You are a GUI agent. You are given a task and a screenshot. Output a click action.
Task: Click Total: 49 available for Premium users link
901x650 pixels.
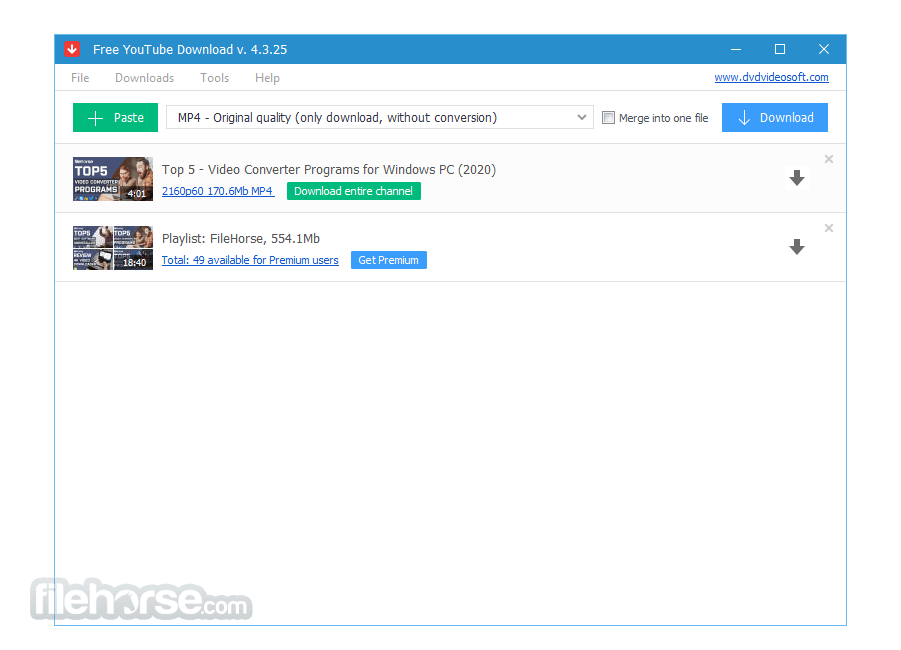250,260
